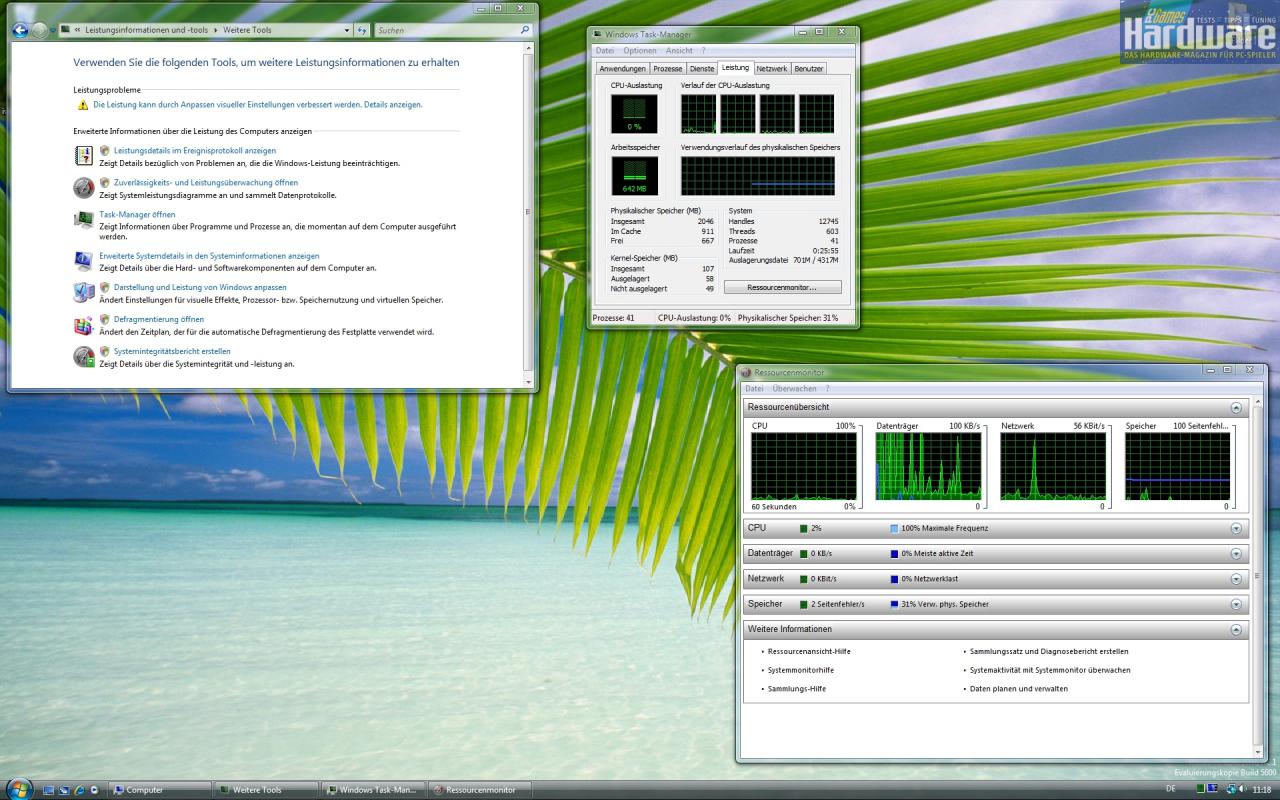
Task: Click the DE language indicator in taskbar
Action: click(x=1171, y=789)
